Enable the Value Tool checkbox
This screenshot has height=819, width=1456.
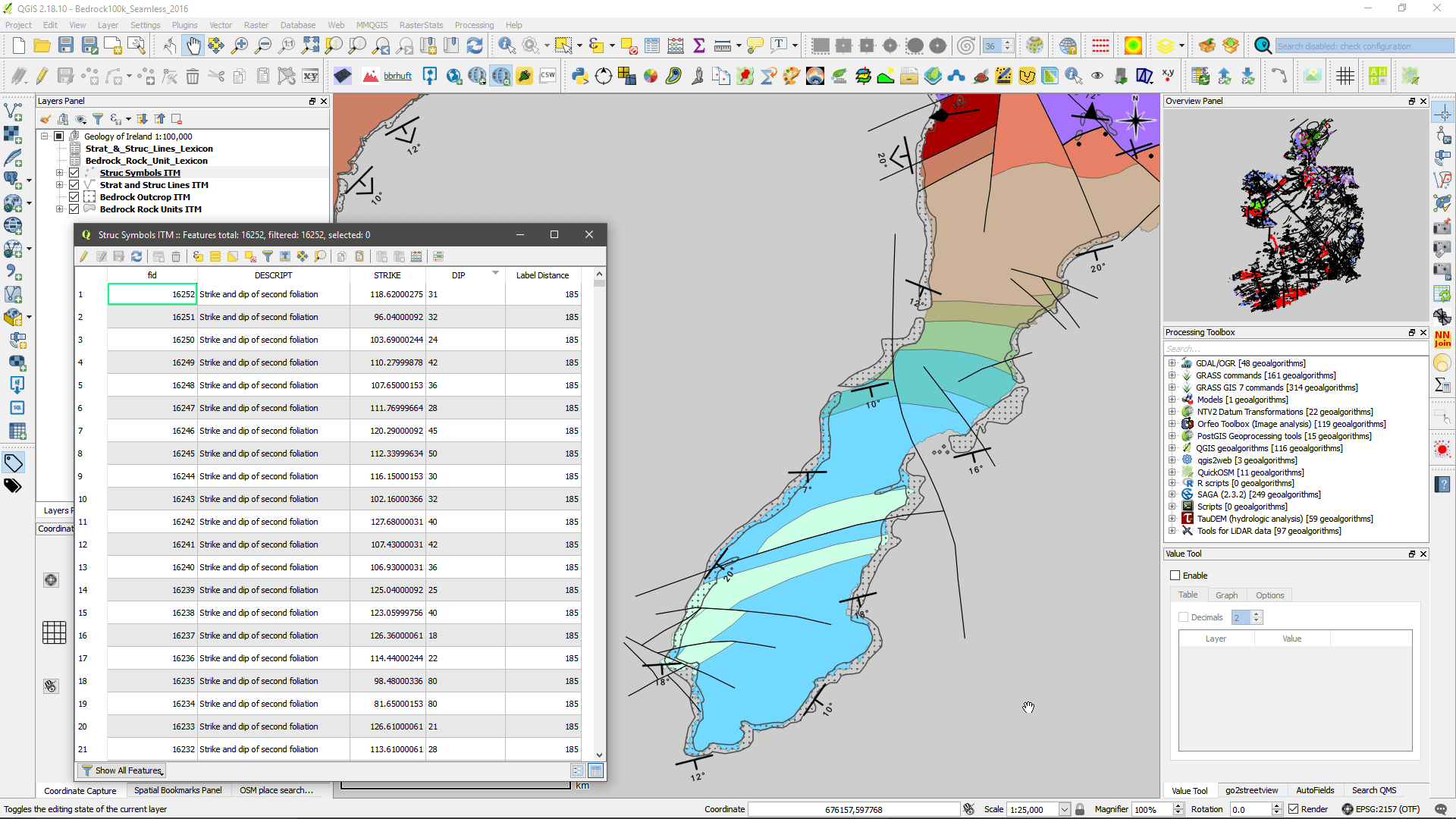point(1175,576)
